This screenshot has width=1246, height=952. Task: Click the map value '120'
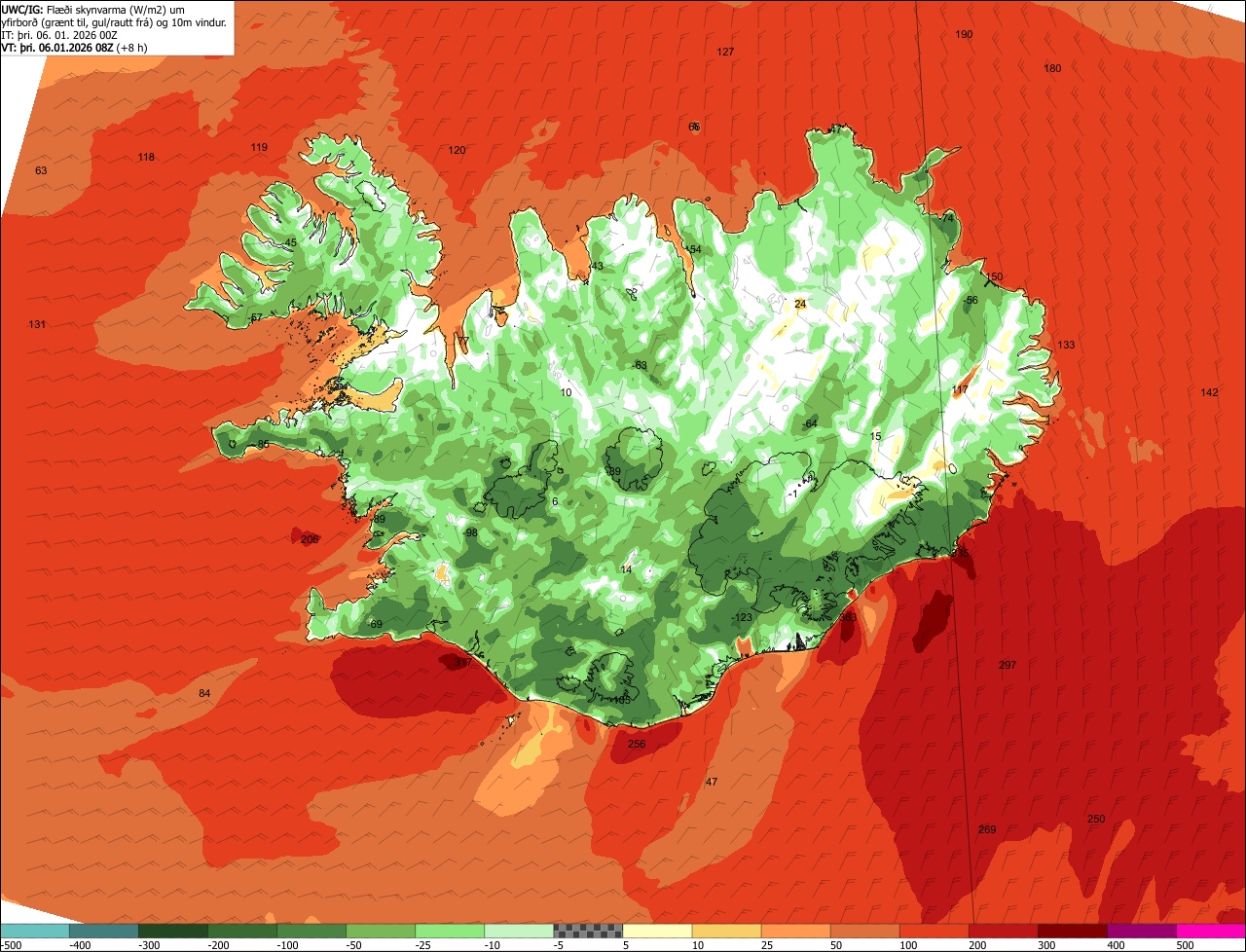tap(457, 150)
